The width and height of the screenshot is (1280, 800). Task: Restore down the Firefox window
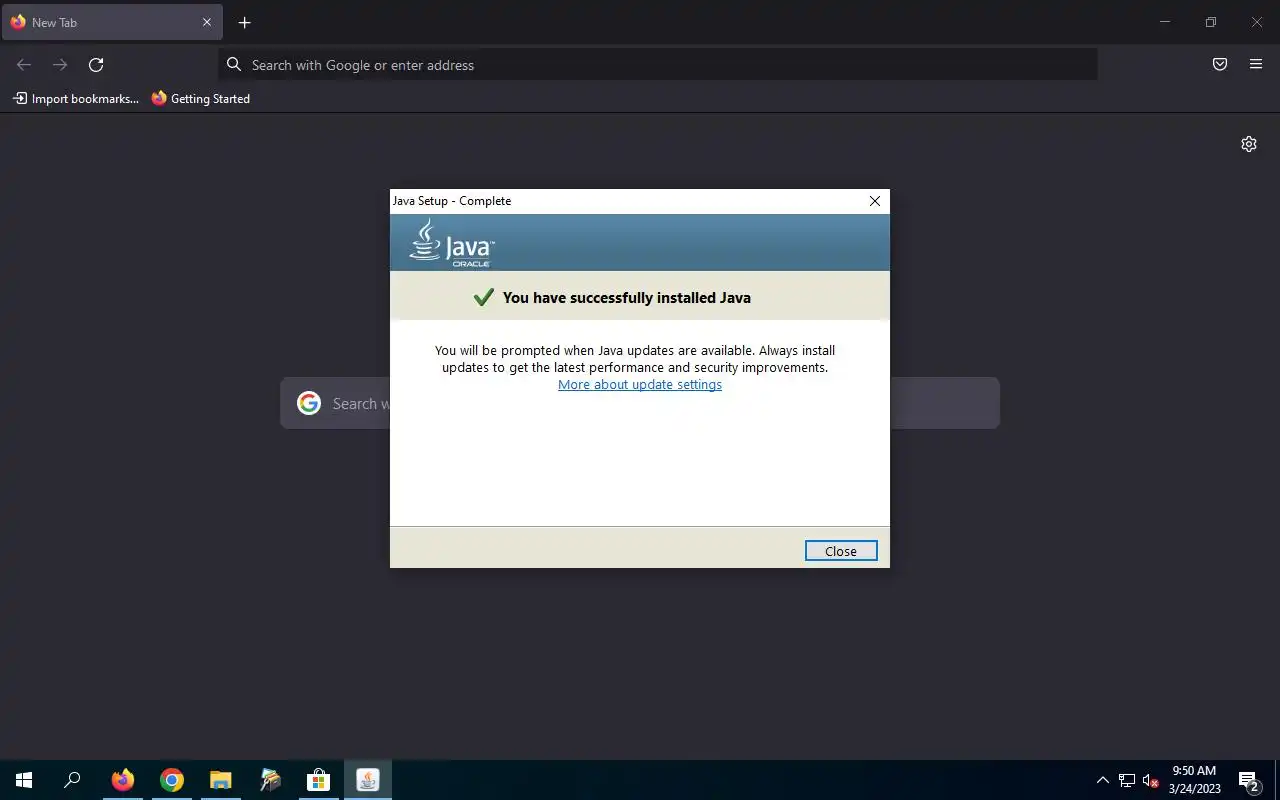[1211, 22]
